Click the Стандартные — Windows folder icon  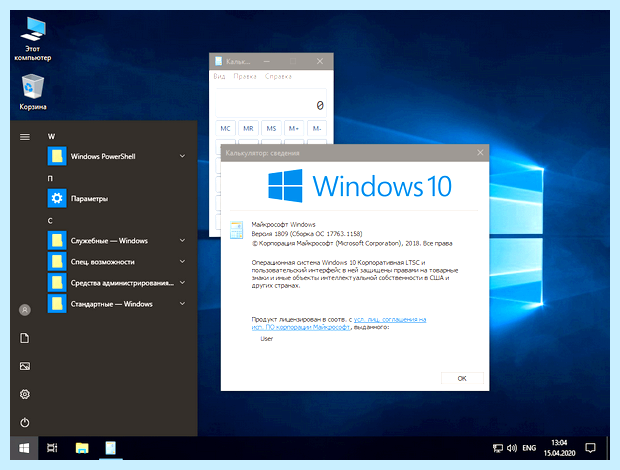pyautogui.click(x=57, y=304)
